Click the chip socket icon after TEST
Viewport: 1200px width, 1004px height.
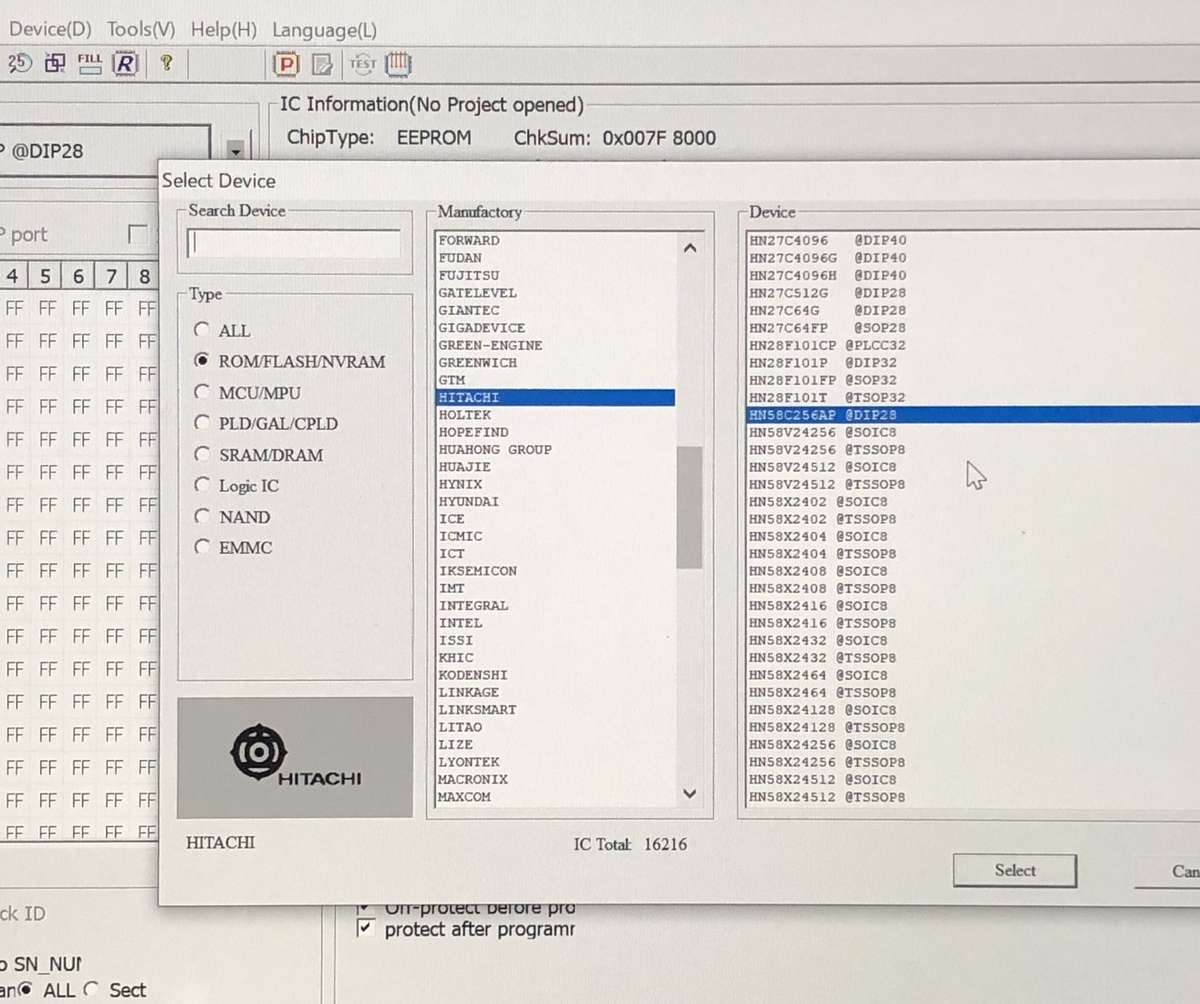pyautogui.click(x=399, y=64)
